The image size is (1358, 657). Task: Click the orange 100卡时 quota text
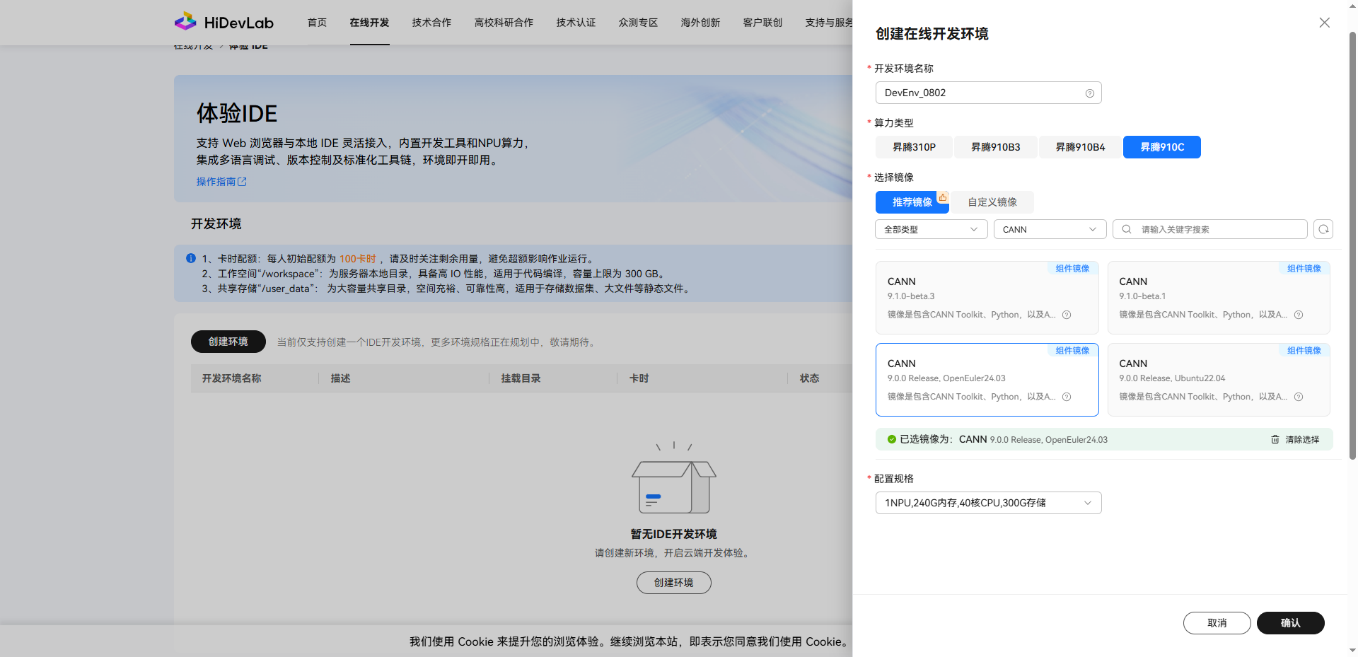tap(357, 258)
